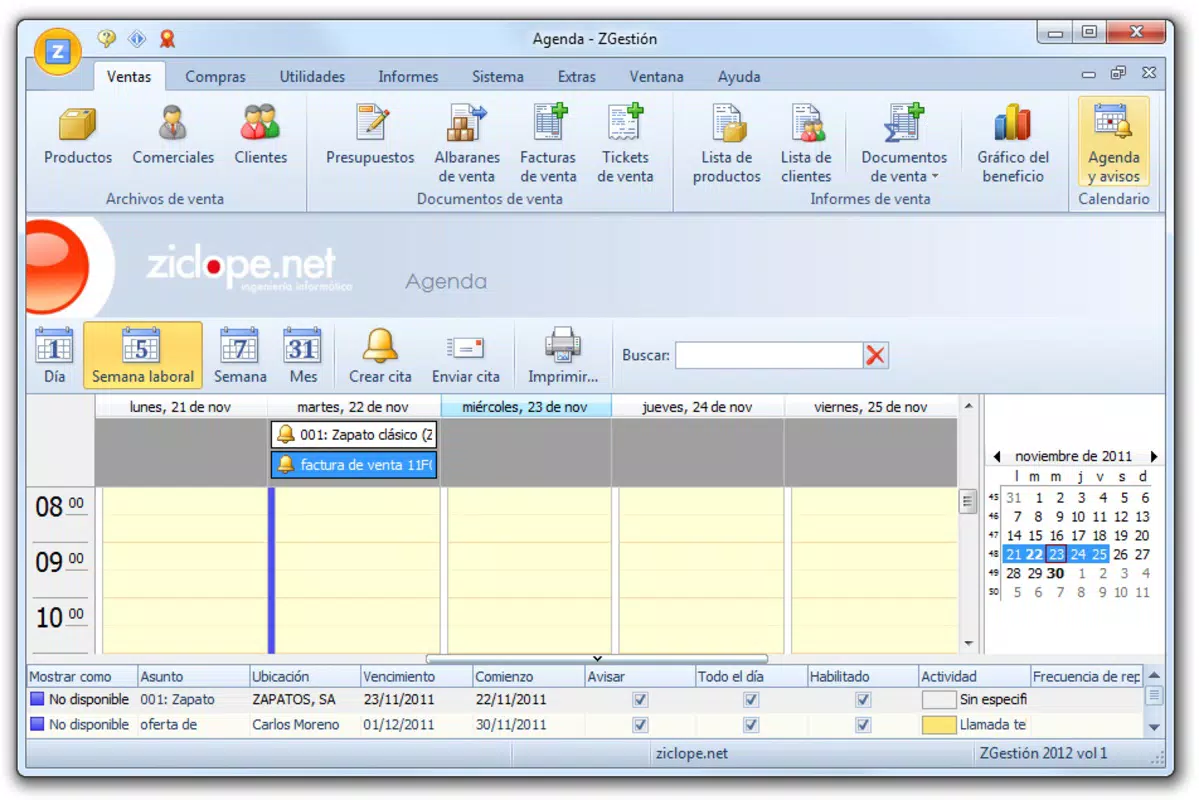
Task: Open the Ventana menu
Action: pyautogui.click(x=656, y=76)
